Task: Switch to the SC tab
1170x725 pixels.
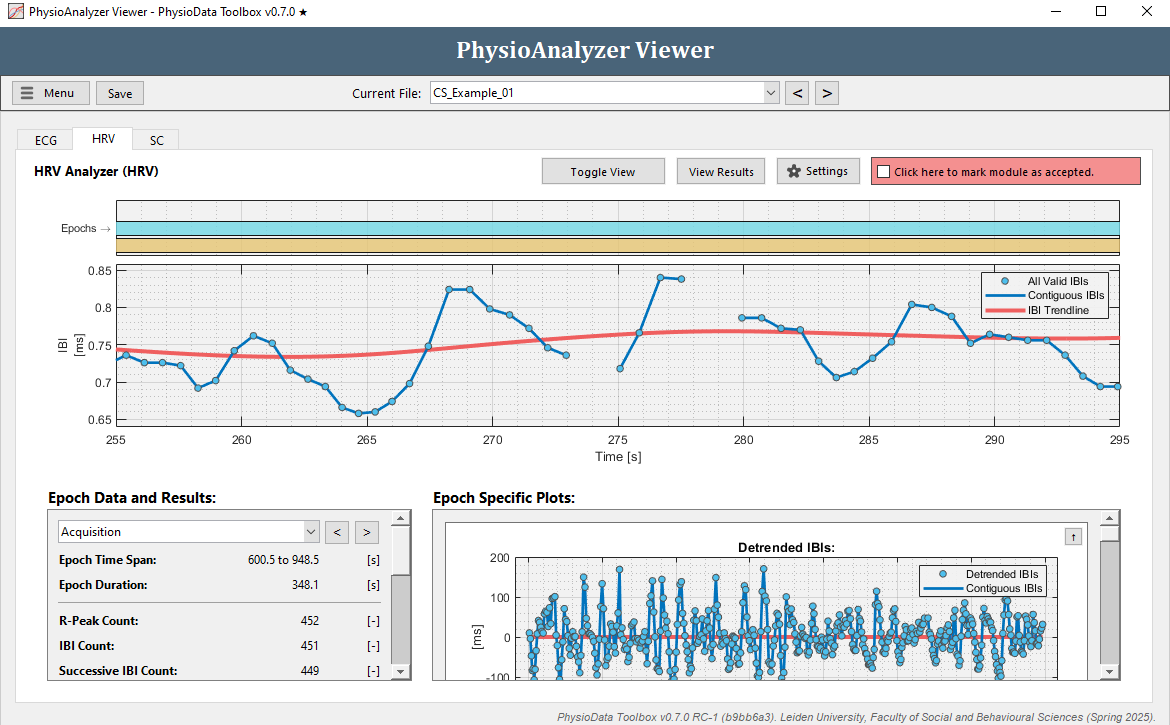Action: (x=156, y=140)
